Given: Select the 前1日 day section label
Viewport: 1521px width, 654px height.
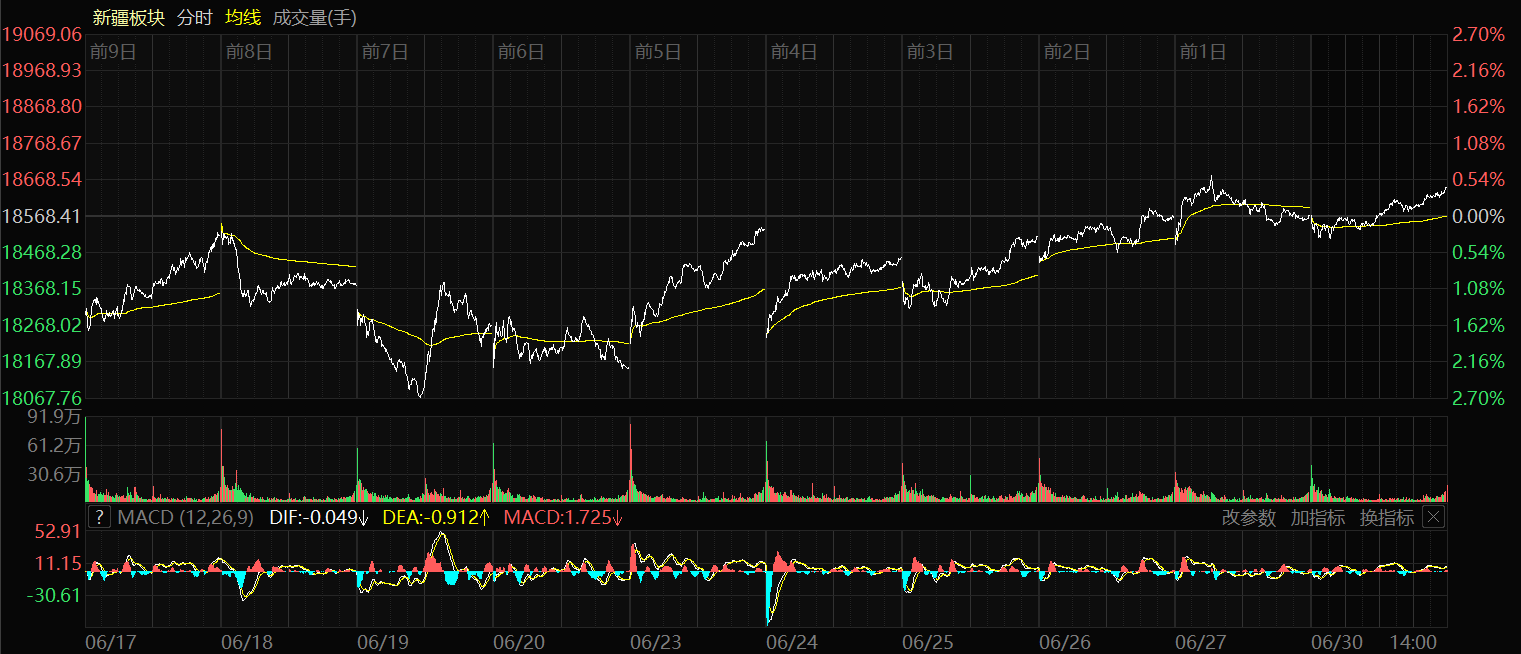Looking at the screenshot, I should pyautogui.click(x=1202, y=52).
